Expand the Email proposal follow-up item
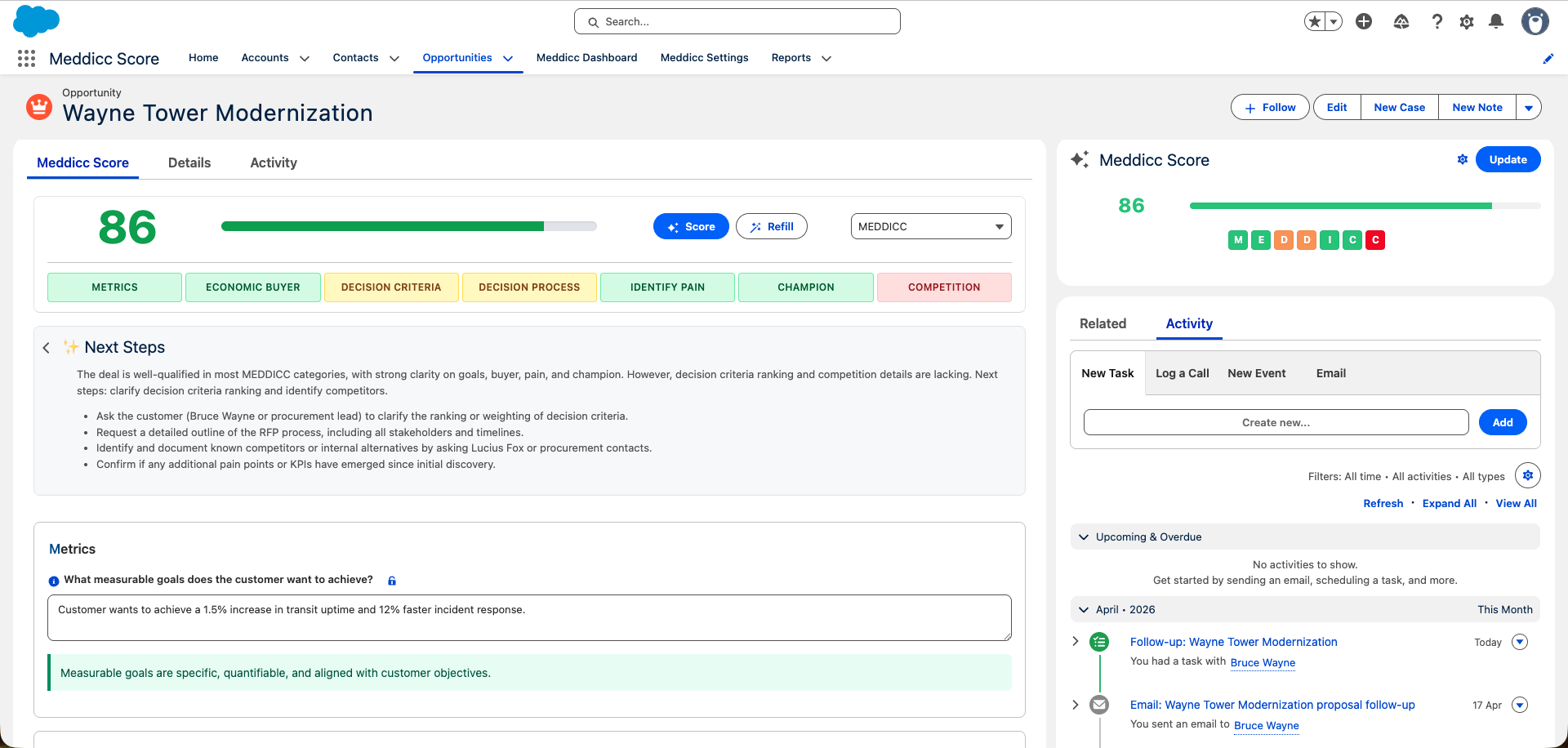 1076,704
